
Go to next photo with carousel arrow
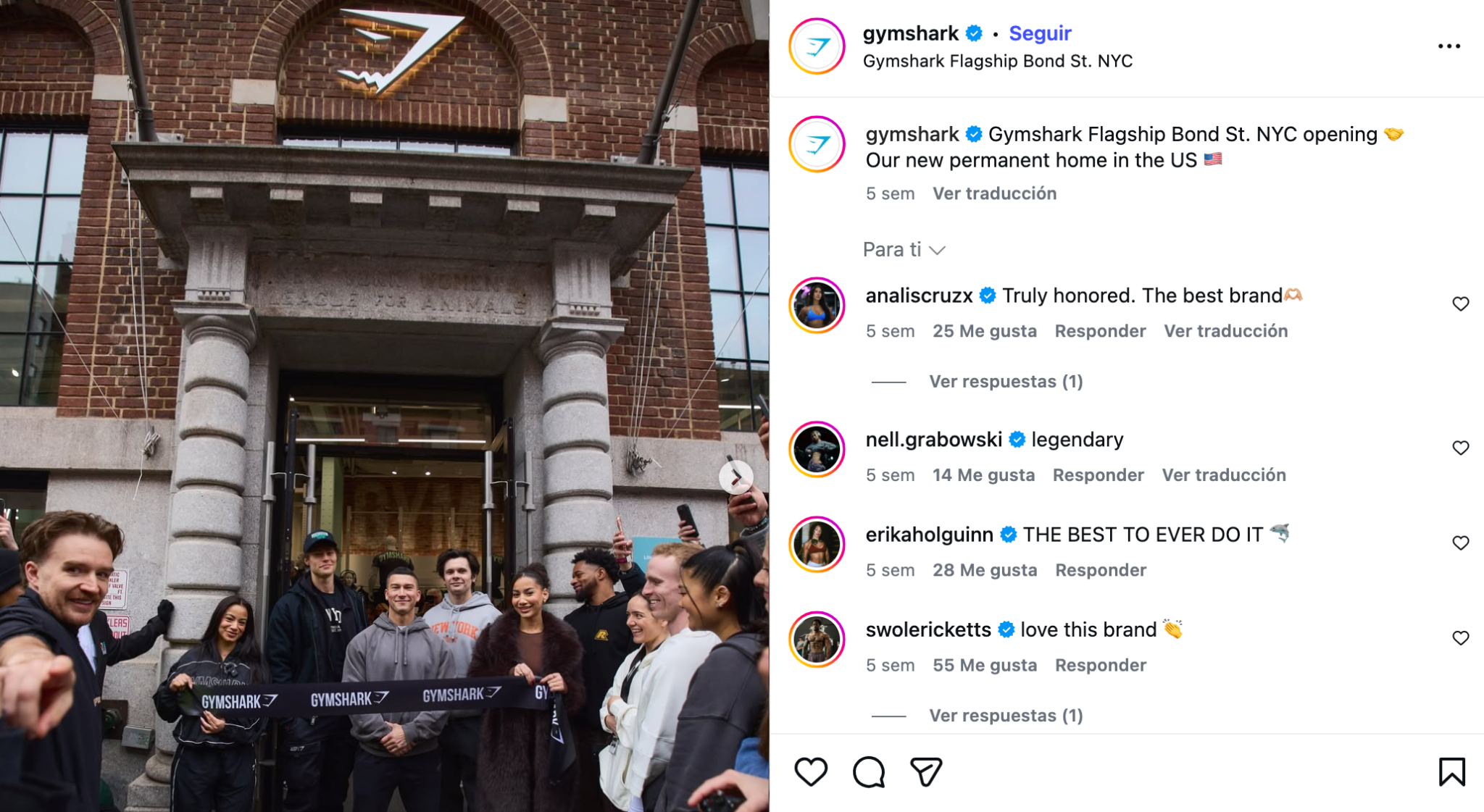coord(735,477)
